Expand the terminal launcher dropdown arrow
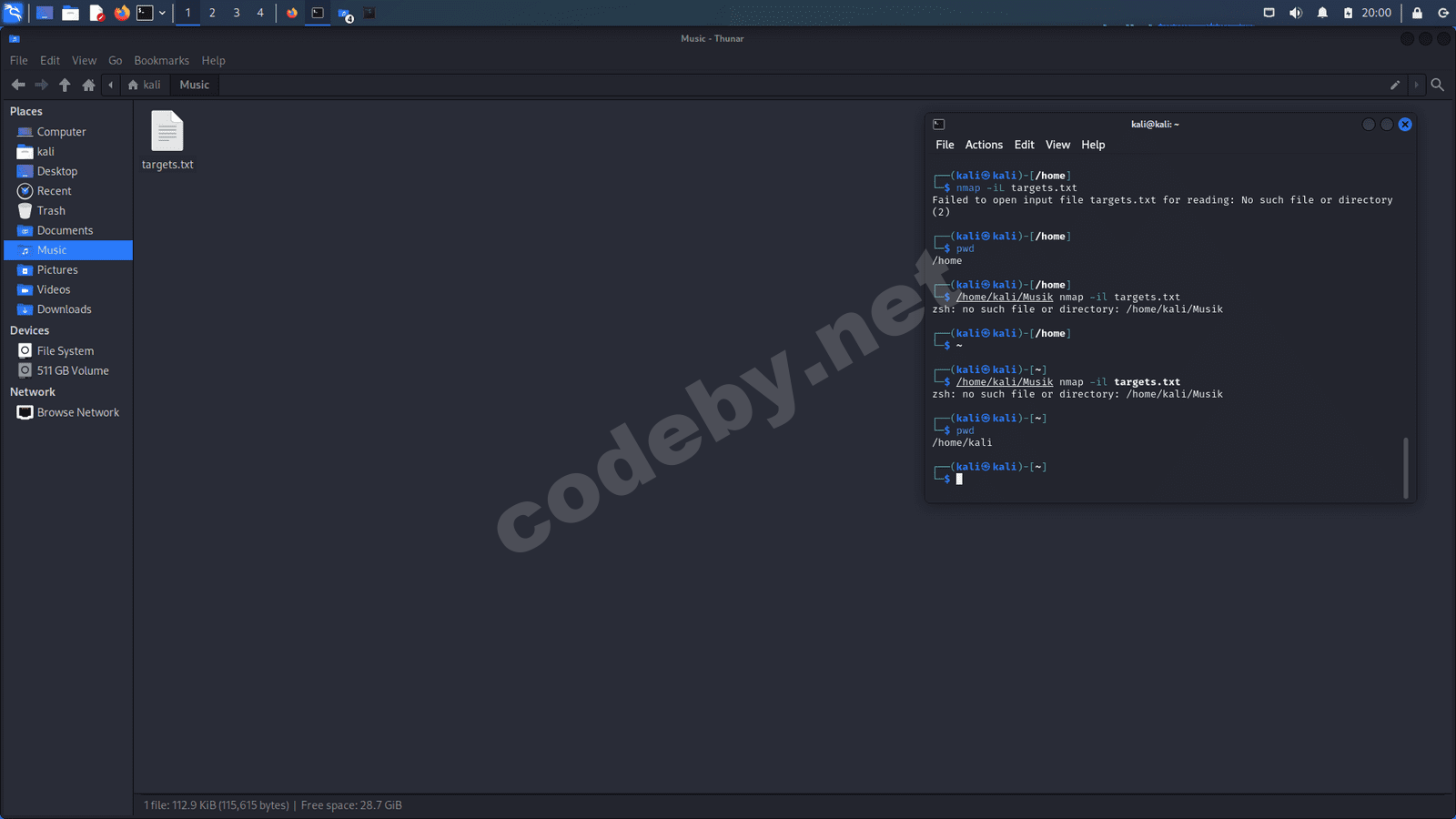The height and width of the screenshot is (819, 1456). pyautogui.click(x=162, y=13)
